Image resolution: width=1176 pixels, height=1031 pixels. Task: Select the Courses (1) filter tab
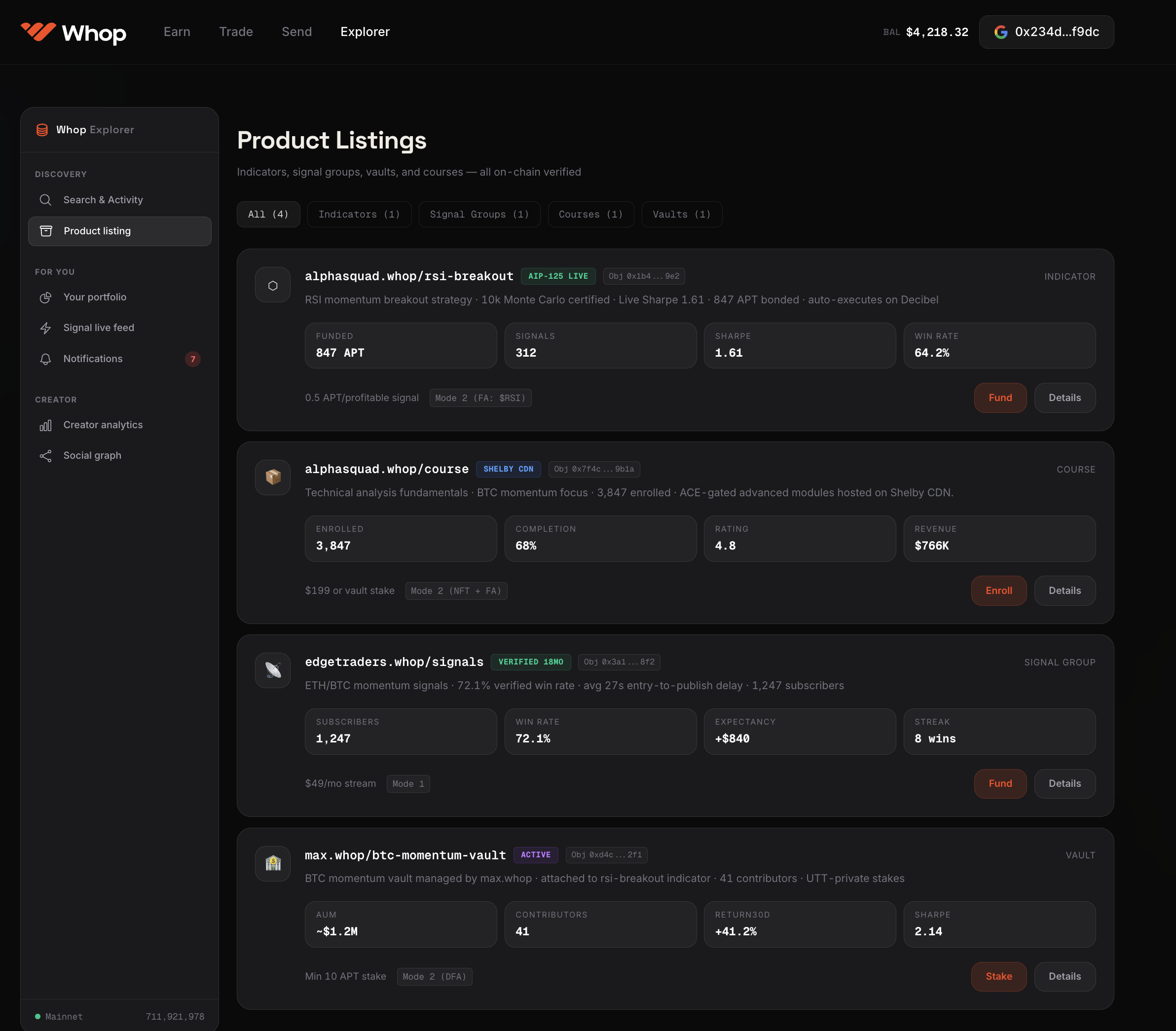[591, 214]
